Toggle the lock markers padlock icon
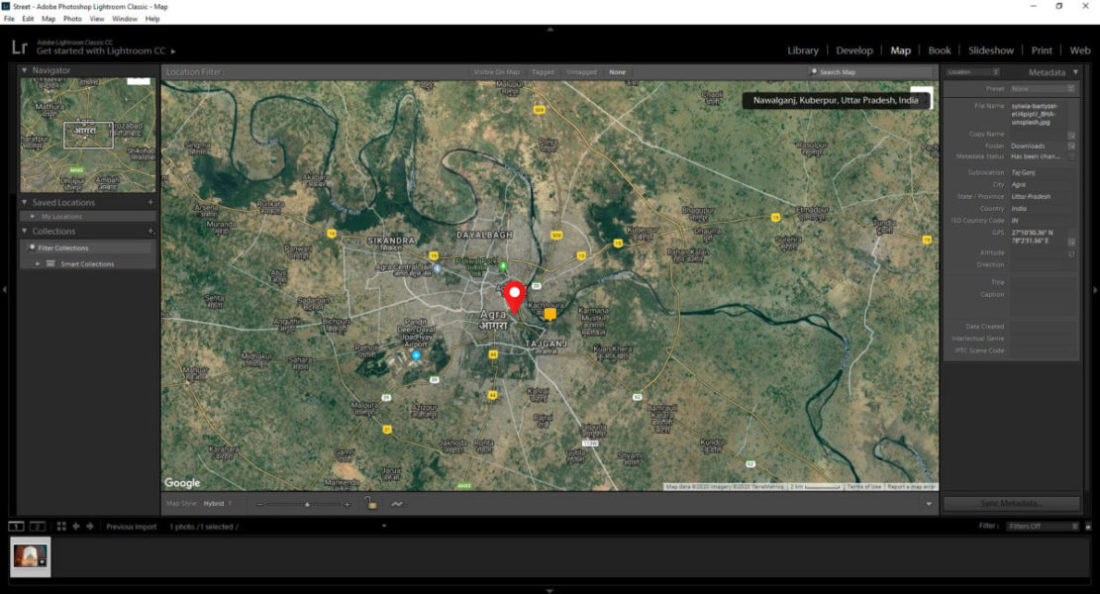This screenshot has height=594, width=1100. [370, 503]
